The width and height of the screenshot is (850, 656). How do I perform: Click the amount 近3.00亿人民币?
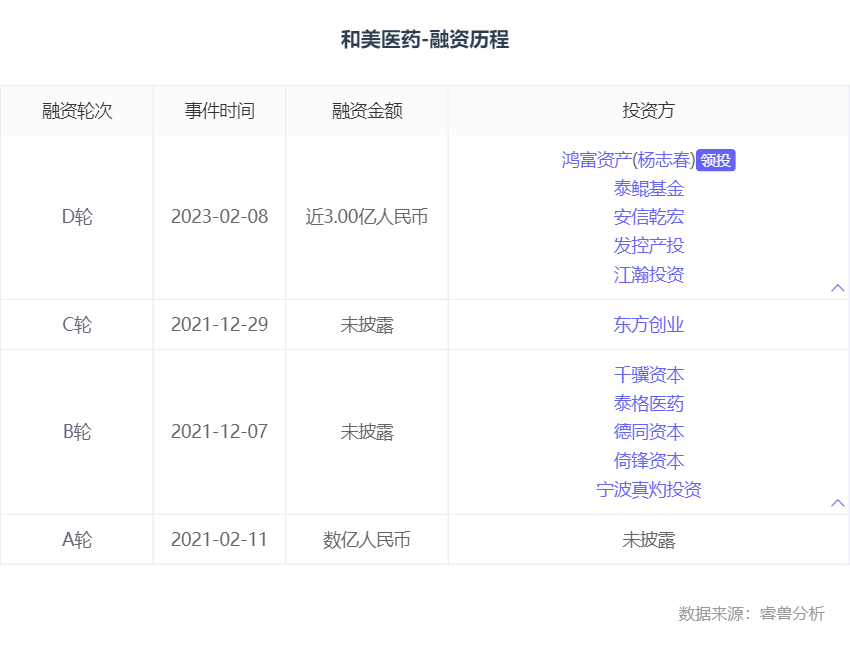[x=367, y=217]
